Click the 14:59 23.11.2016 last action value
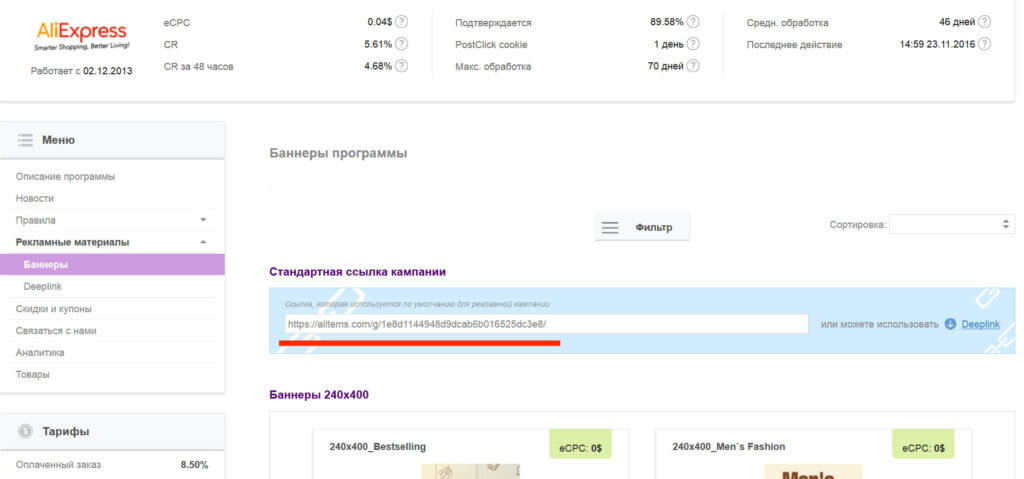 (x=937, y=44)
